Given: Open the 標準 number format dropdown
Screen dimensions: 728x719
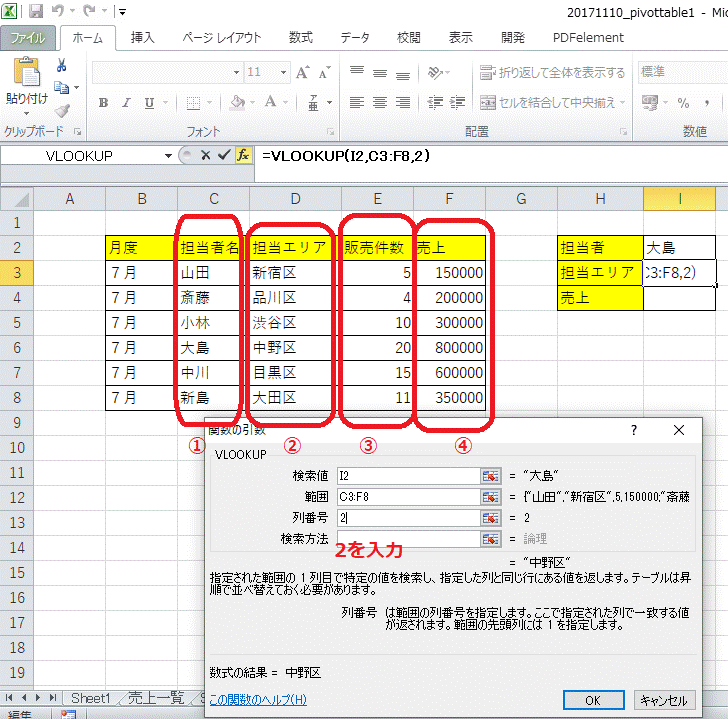Looking at the screenshot, I should (723, 72).
